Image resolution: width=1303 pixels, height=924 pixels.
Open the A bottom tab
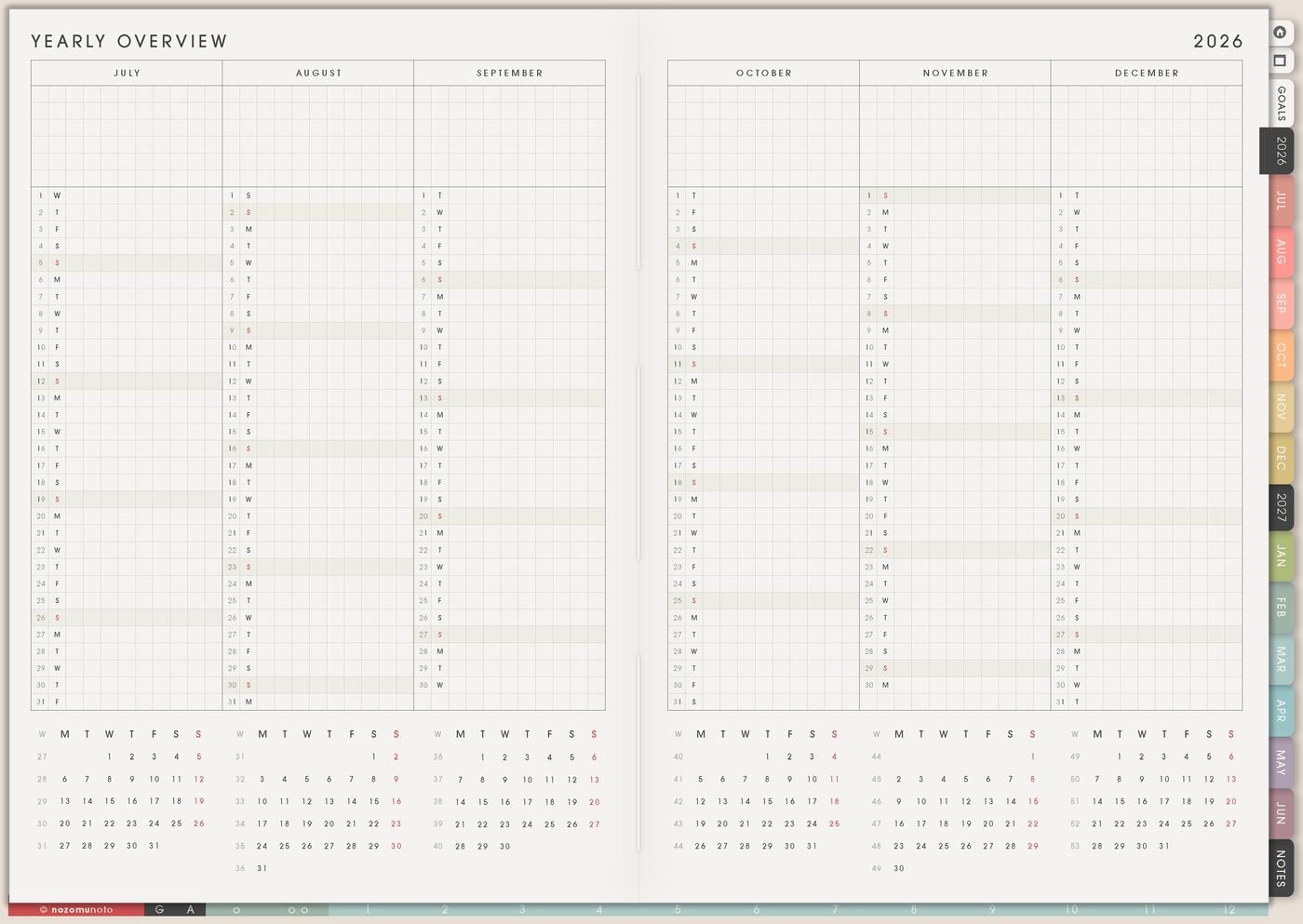click(191, 909)
